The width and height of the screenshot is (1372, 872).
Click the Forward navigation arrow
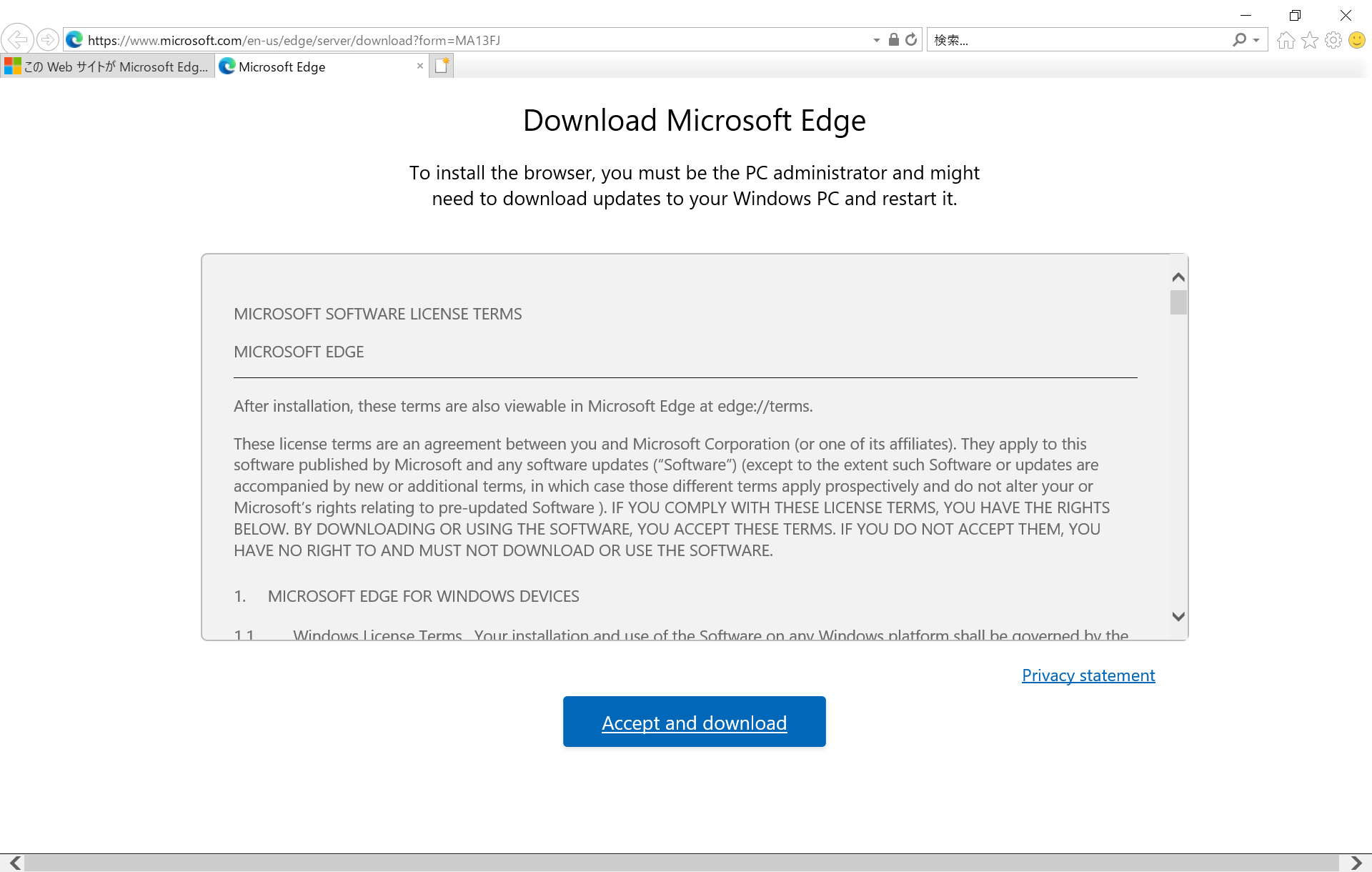(x=48, y=39)
